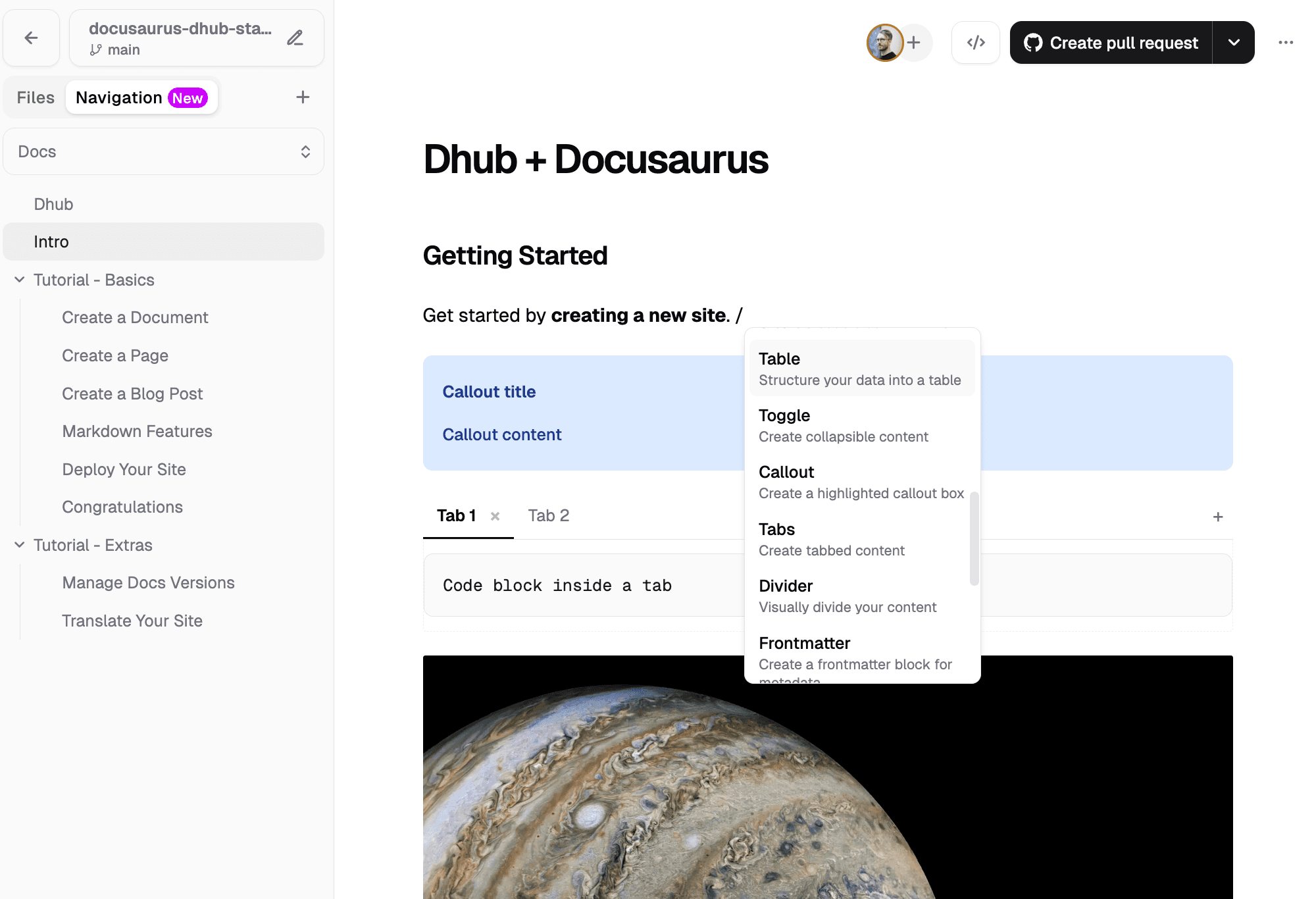
Task: Open Create a Page item
Action: tap(115, 356)
